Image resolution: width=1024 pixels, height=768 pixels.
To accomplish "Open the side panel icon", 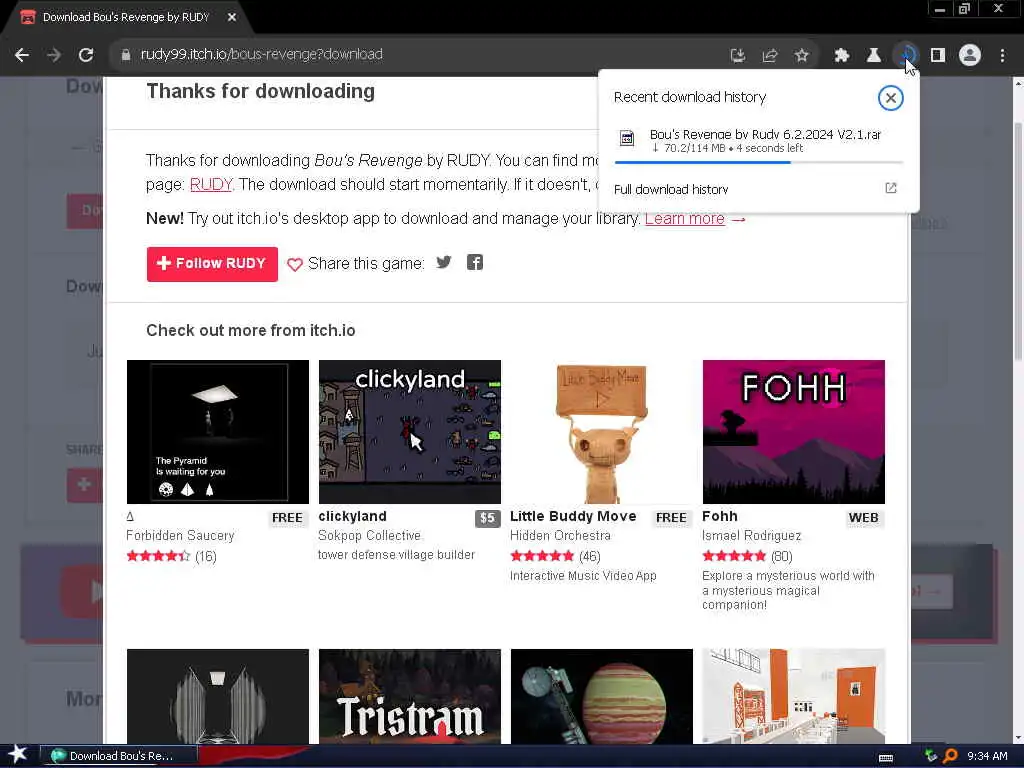I will [x=938, y=56].
